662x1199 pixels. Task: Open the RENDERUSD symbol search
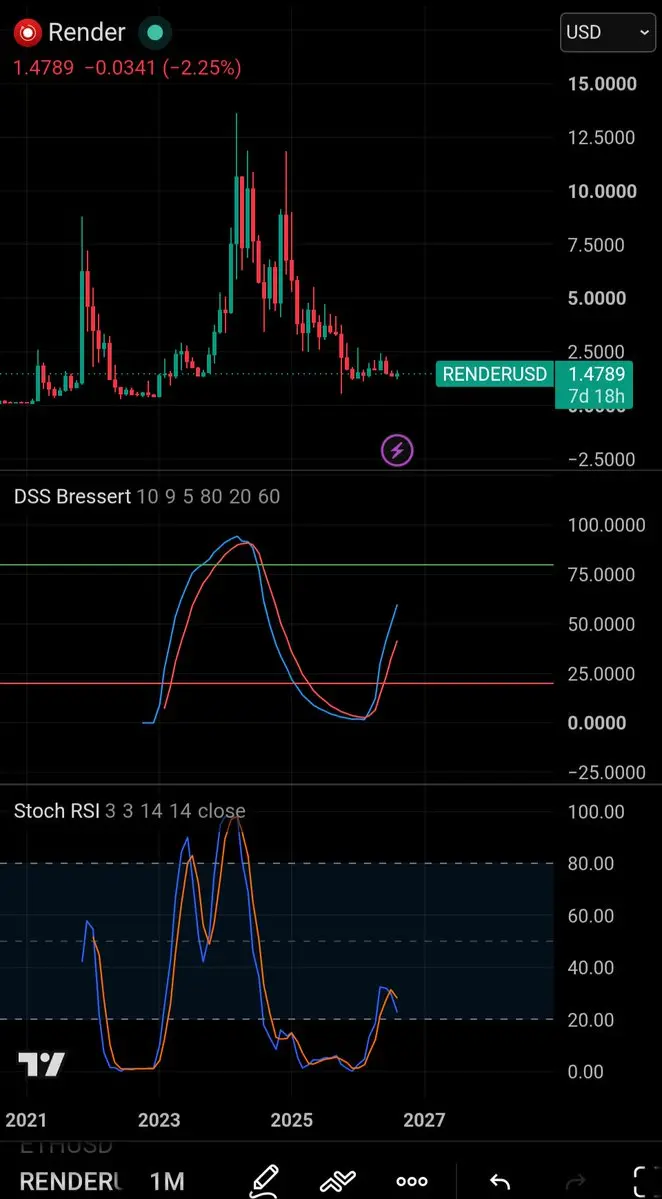[x=70, y=1181]
